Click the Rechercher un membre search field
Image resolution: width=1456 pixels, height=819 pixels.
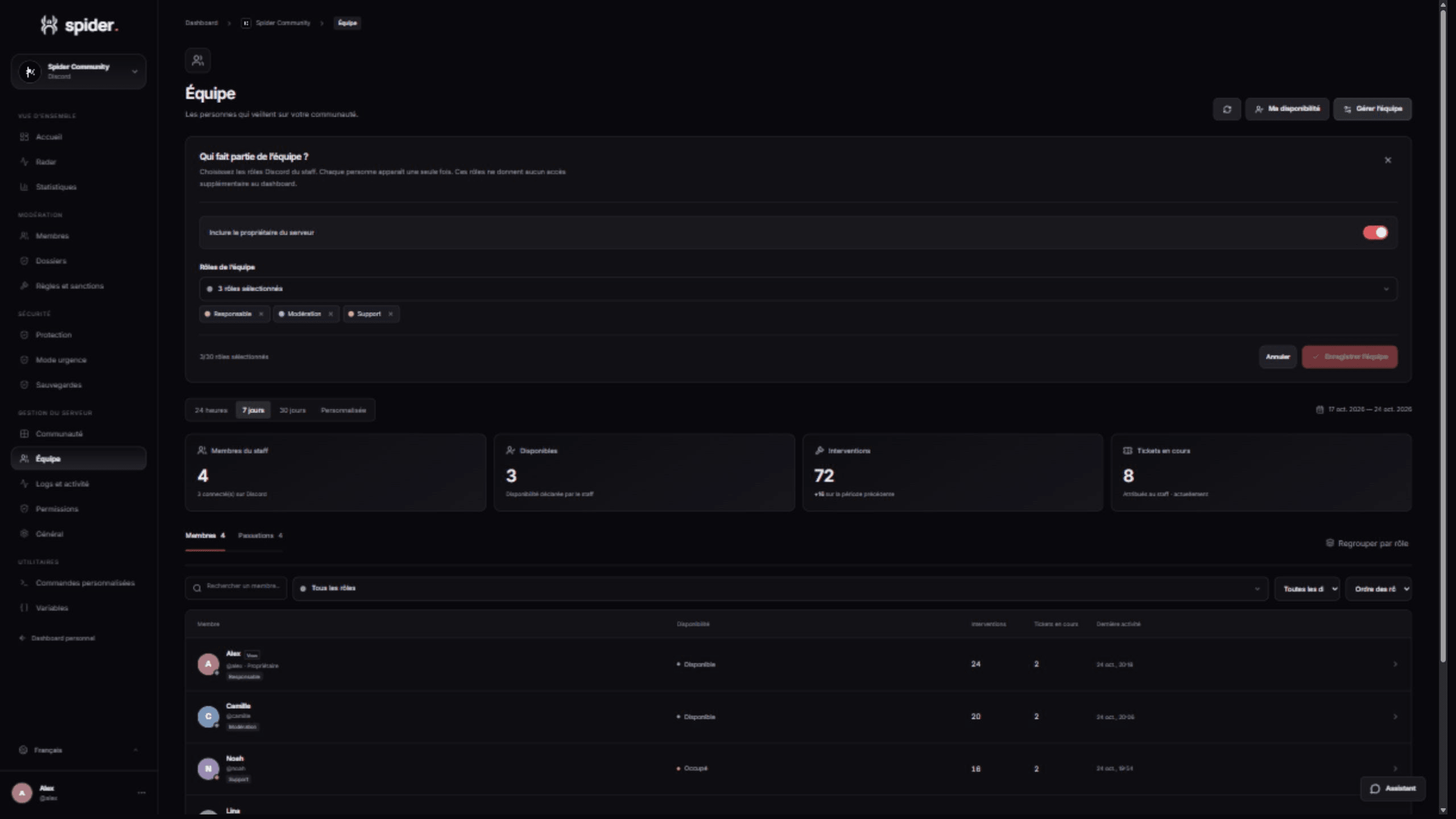pos(236,588)
